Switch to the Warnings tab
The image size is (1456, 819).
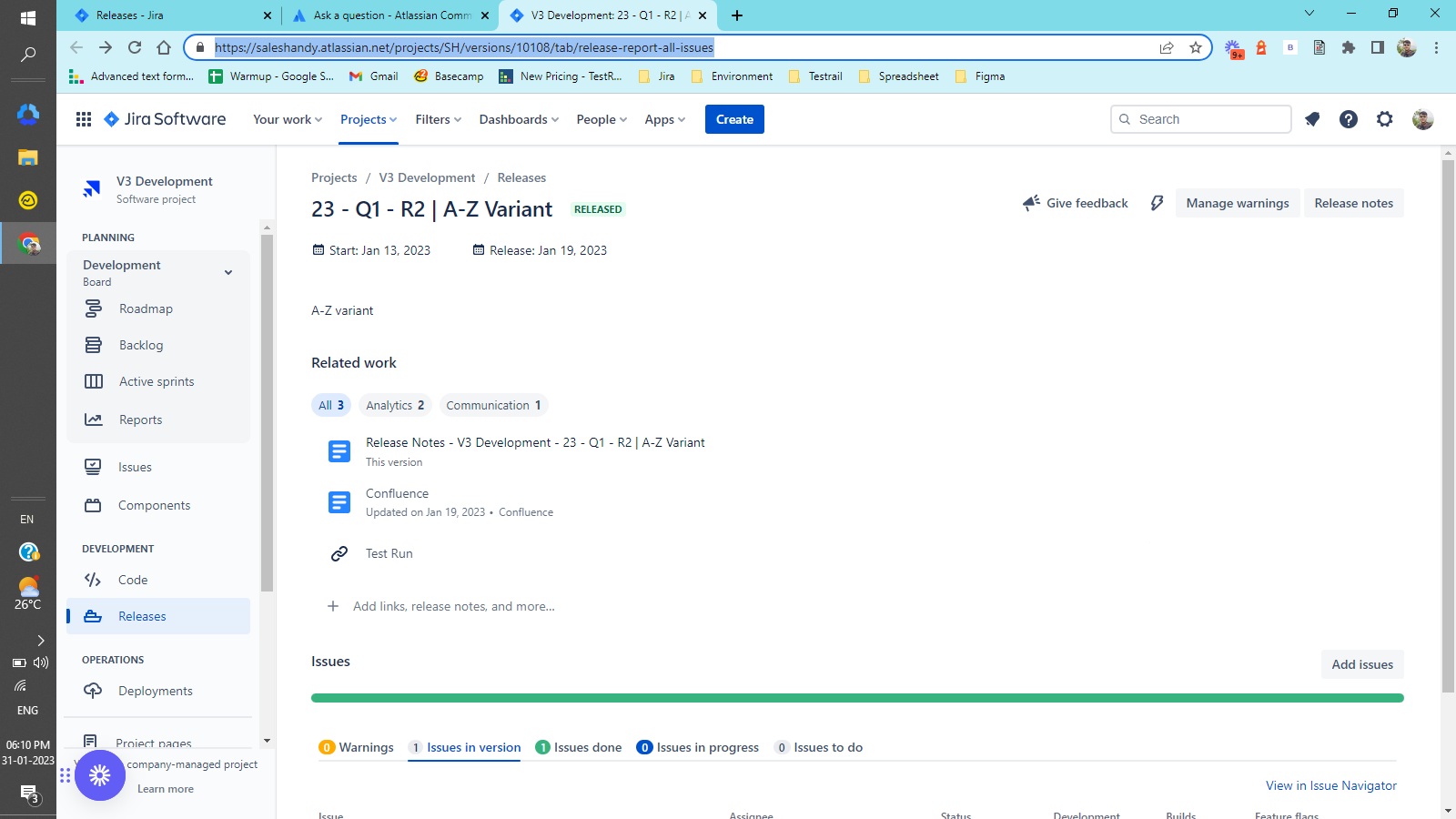click(x=356, y=747)
